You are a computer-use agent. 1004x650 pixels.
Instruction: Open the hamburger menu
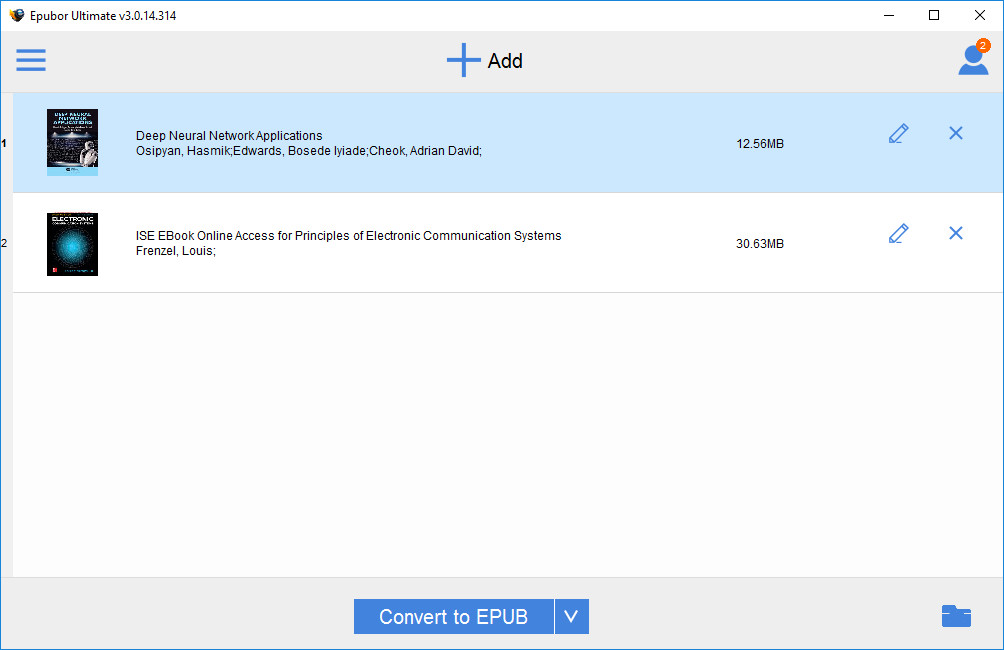click(31, 60)
